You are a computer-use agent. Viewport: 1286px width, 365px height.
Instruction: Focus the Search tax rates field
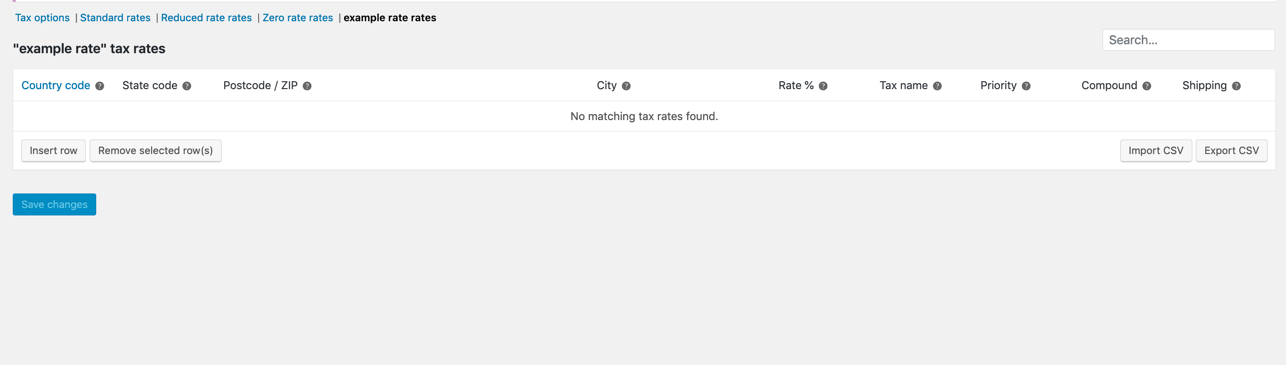(x=1188, y=40)
